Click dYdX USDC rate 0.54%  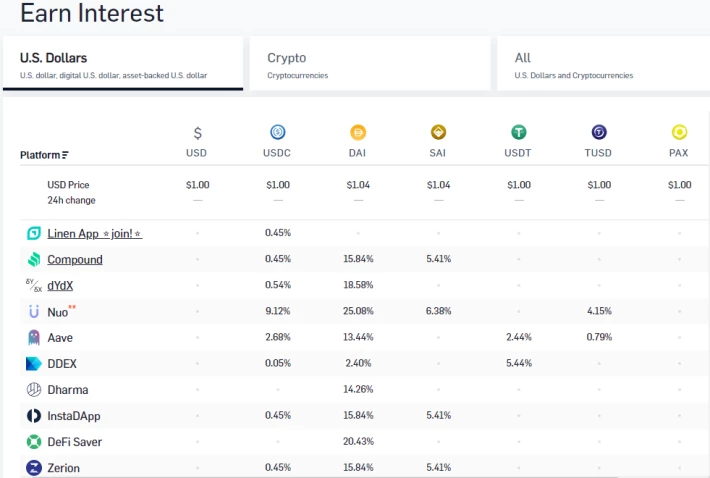(x=278, y=285)
